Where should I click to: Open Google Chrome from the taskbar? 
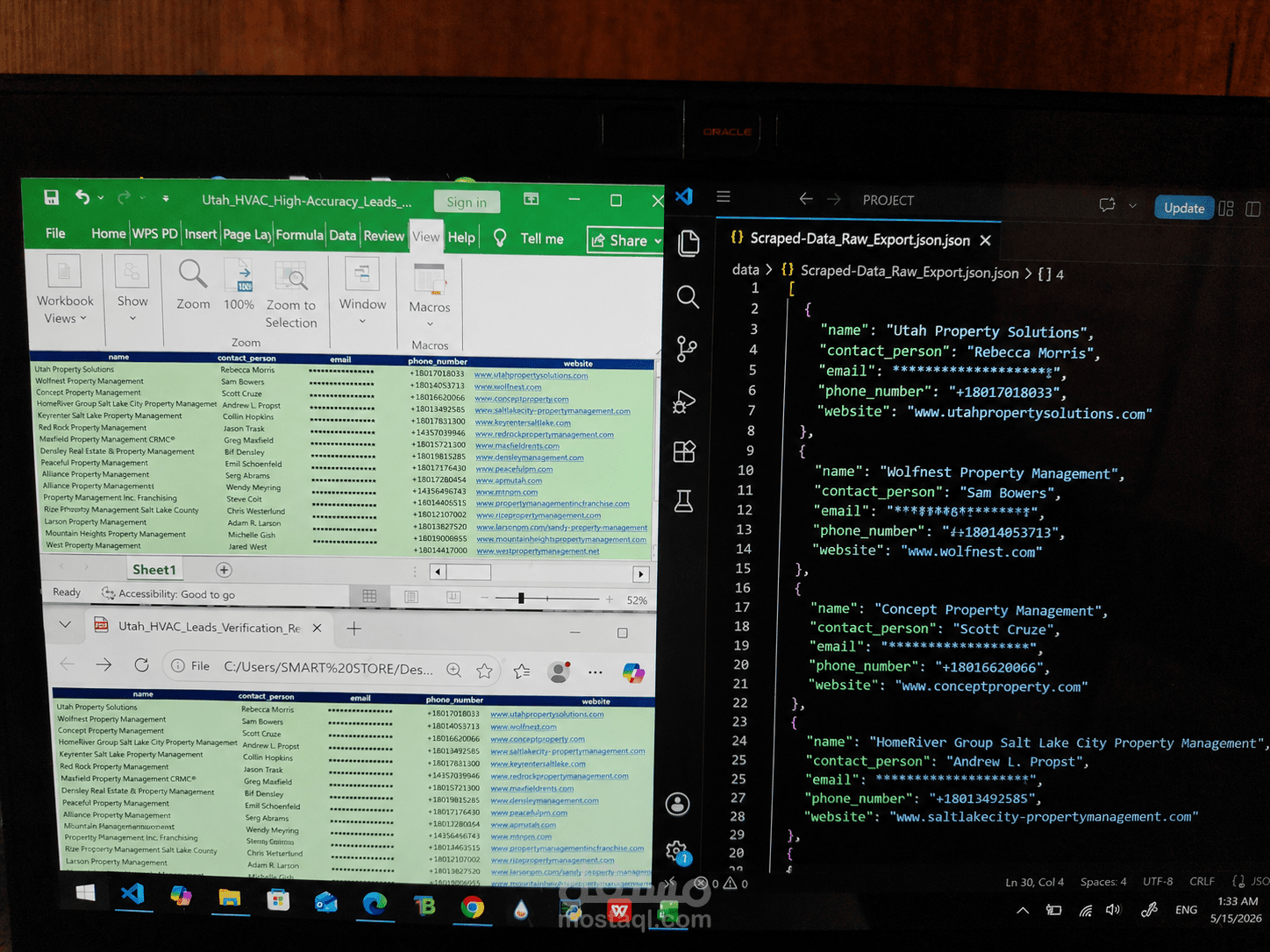[472, 906]
